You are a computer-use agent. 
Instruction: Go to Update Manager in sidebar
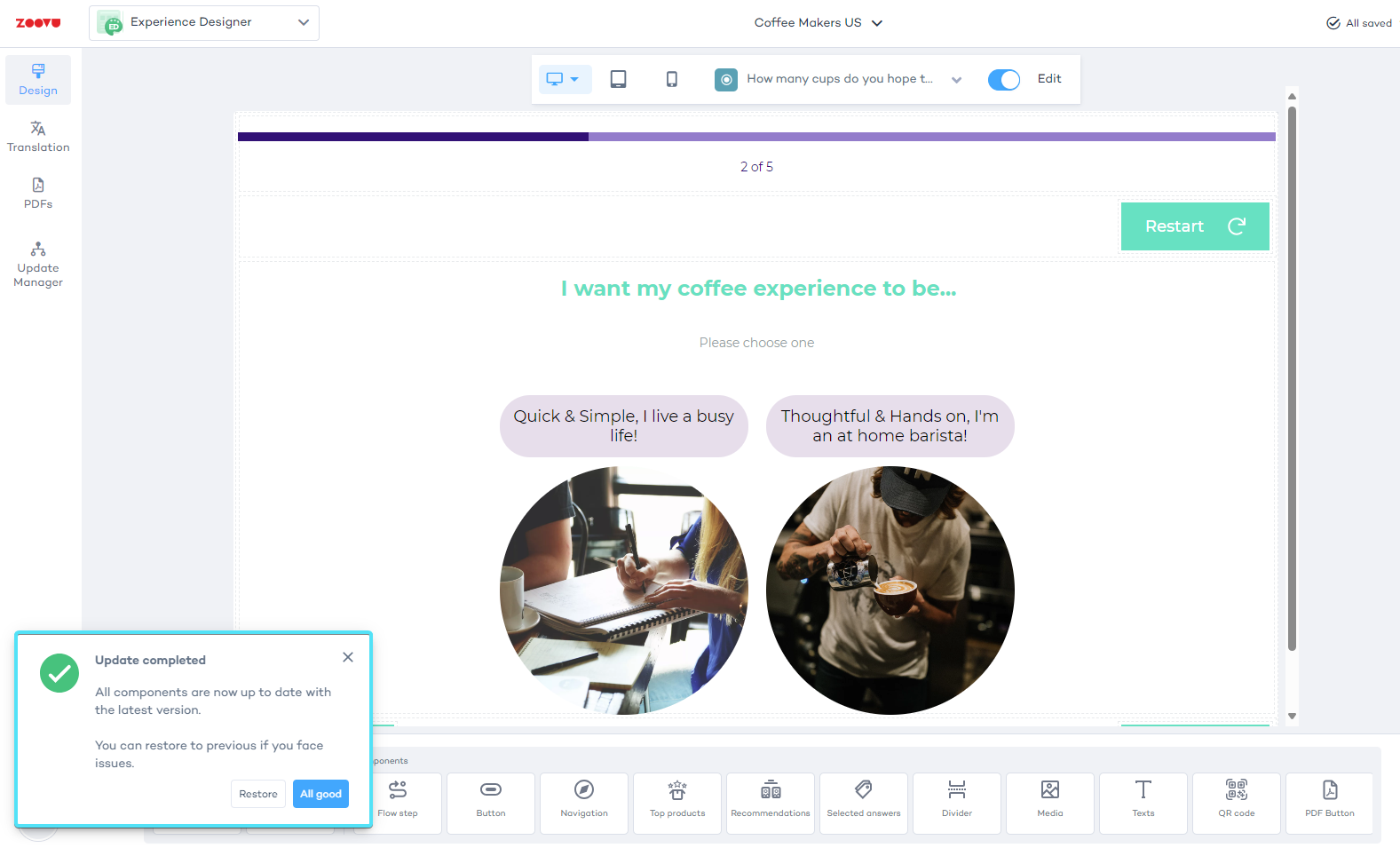pos(38,265)
